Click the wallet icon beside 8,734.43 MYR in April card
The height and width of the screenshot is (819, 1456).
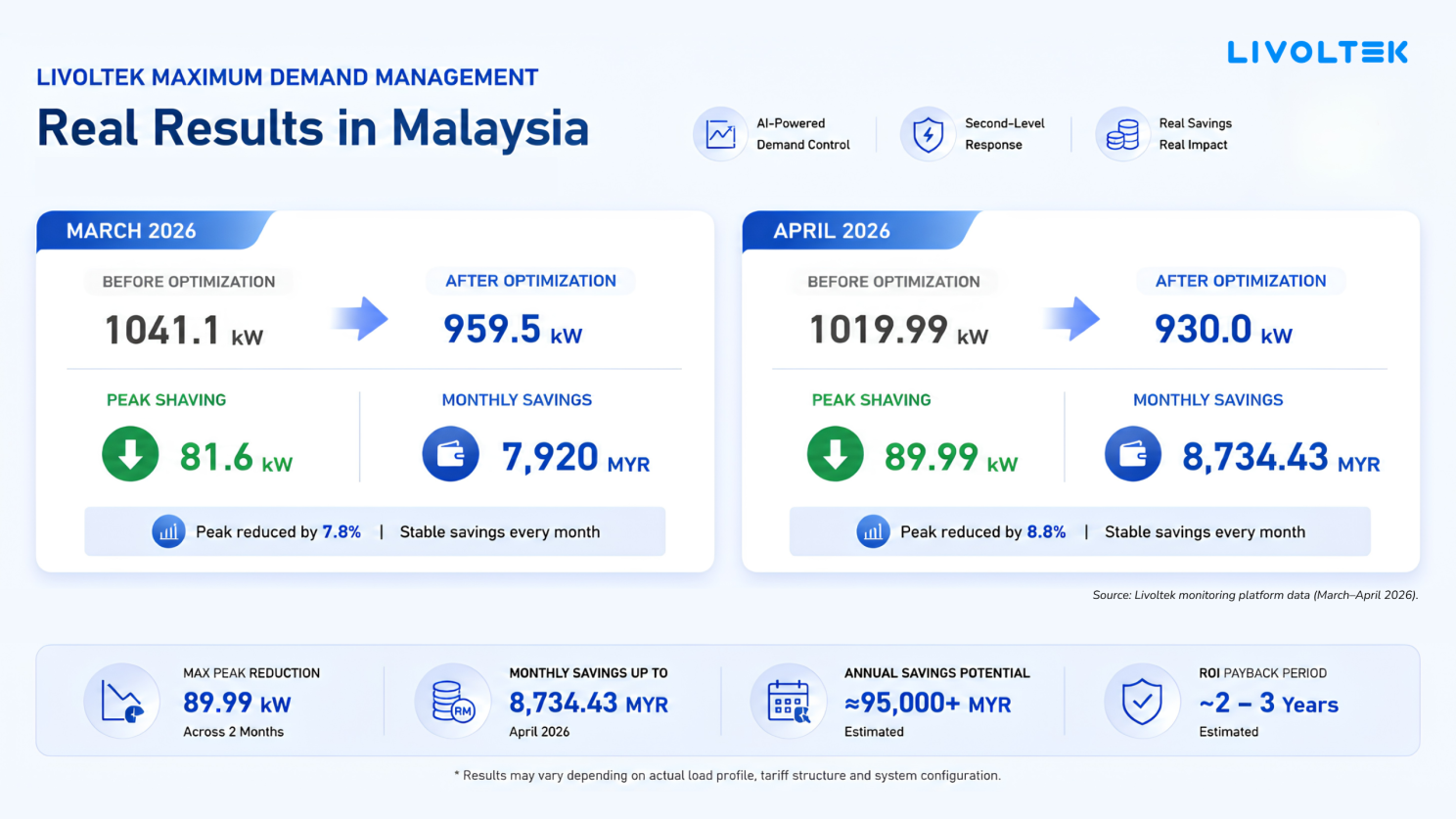[x=1133, y=454]
